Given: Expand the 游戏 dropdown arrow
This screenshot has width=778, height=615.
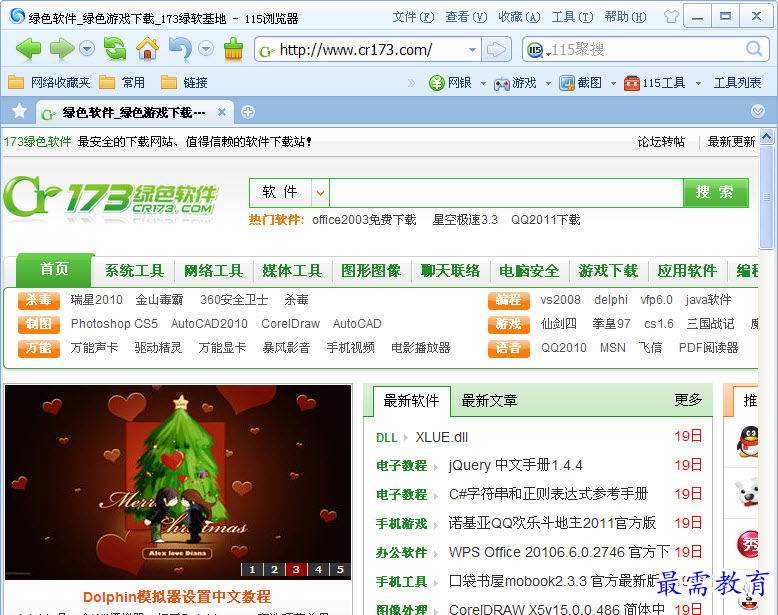Looking at the screenshot, I should click(x=548, y=83).
